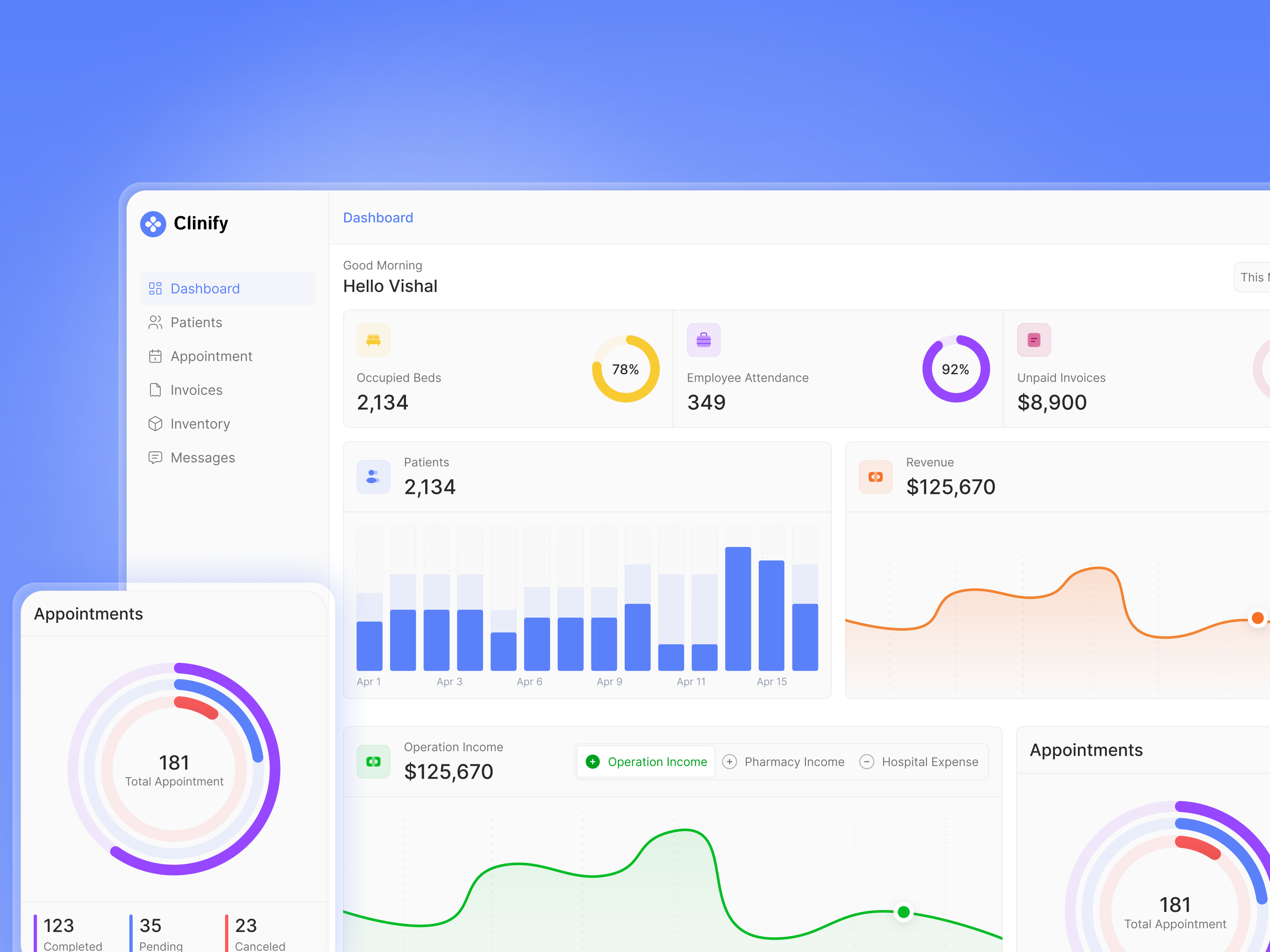Click the Occupied Beds bed icon
Viewport: 1270px width, 952px height.
(373, 340)
